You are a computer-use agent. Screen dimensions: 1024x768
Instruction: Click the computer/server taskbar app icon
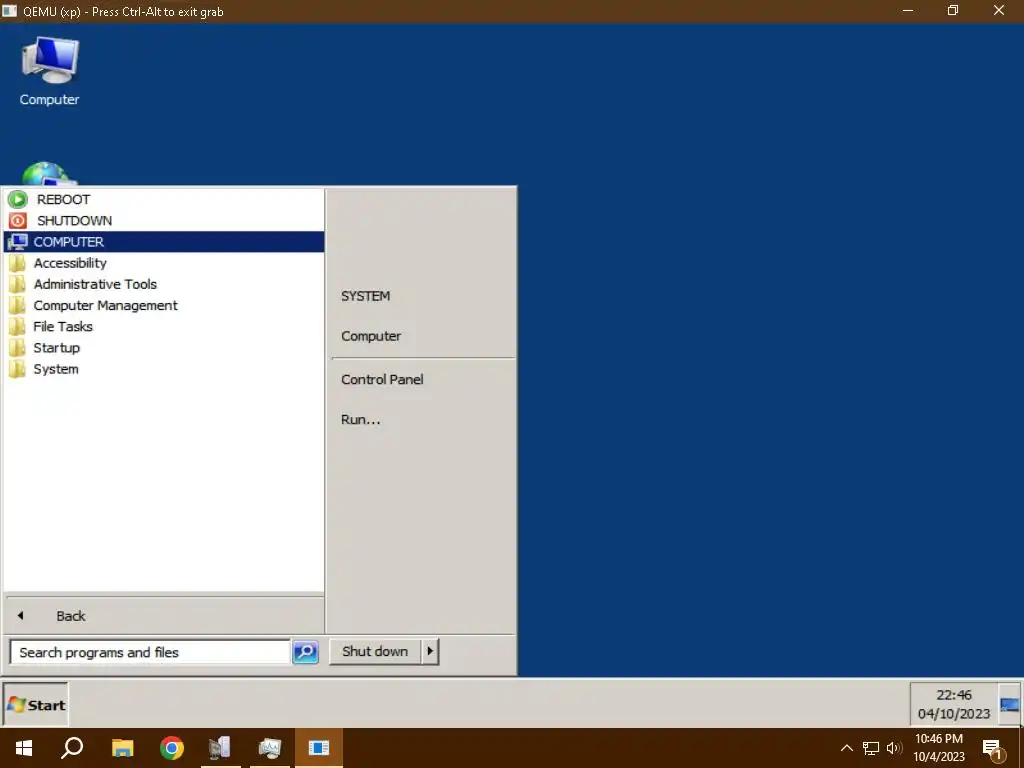(x=220, y=748)
